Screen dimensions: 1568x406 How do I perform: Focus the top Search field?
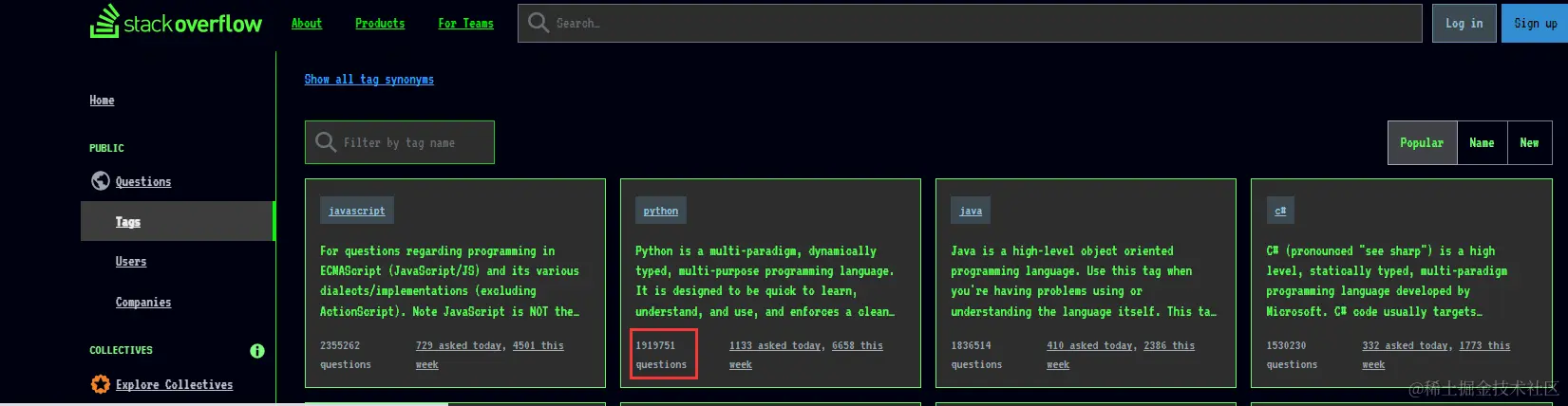click(x=970, y=23)
